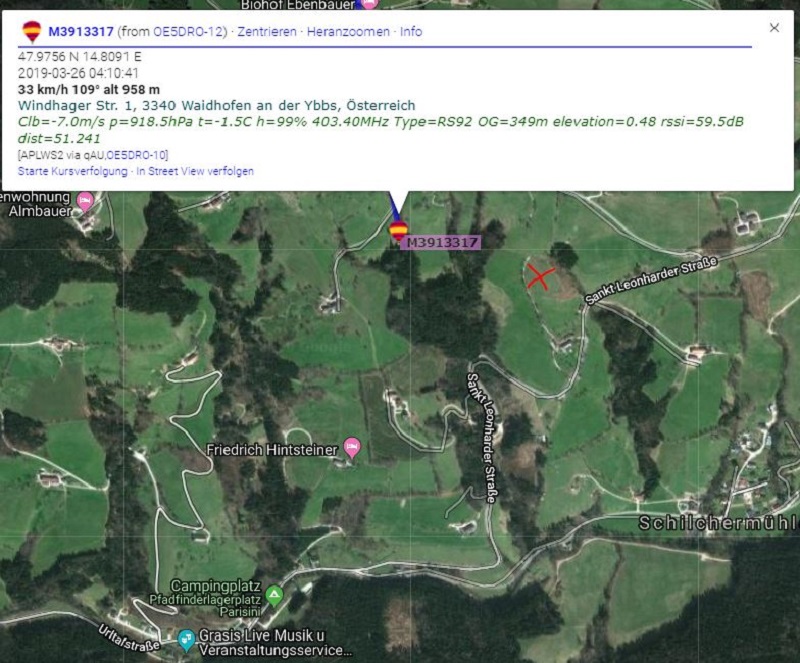Click the Almbauer place label
This screenshot has height=663, width=800.
36,204
